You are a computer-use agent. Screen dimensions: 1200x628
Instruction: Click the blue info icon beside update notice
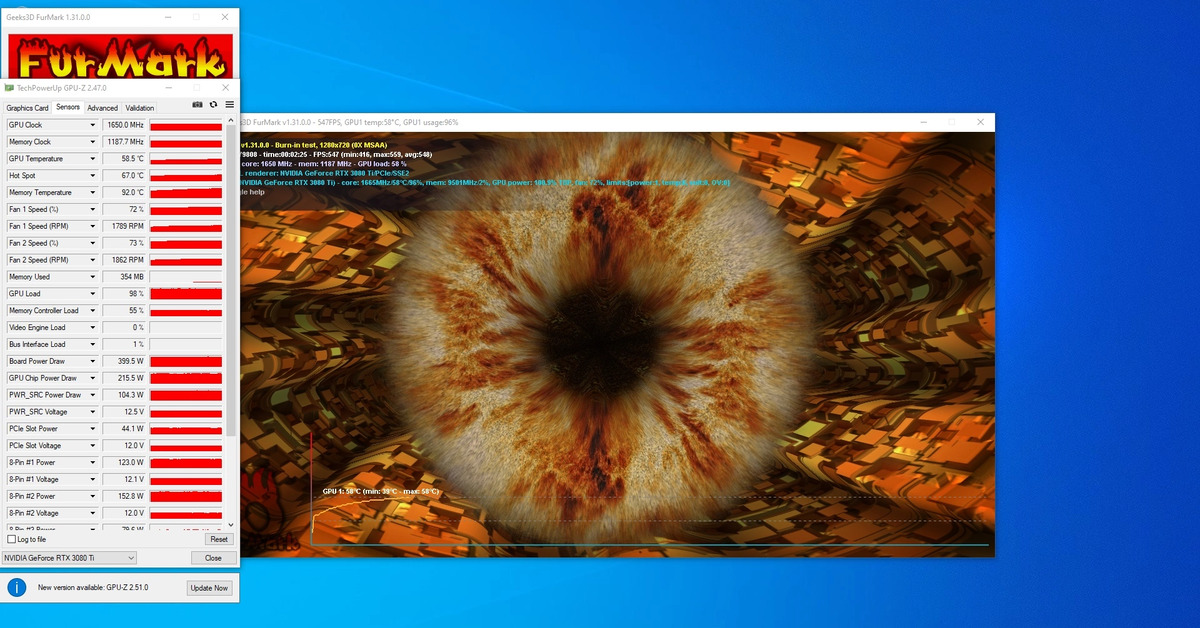click(16, 587)
